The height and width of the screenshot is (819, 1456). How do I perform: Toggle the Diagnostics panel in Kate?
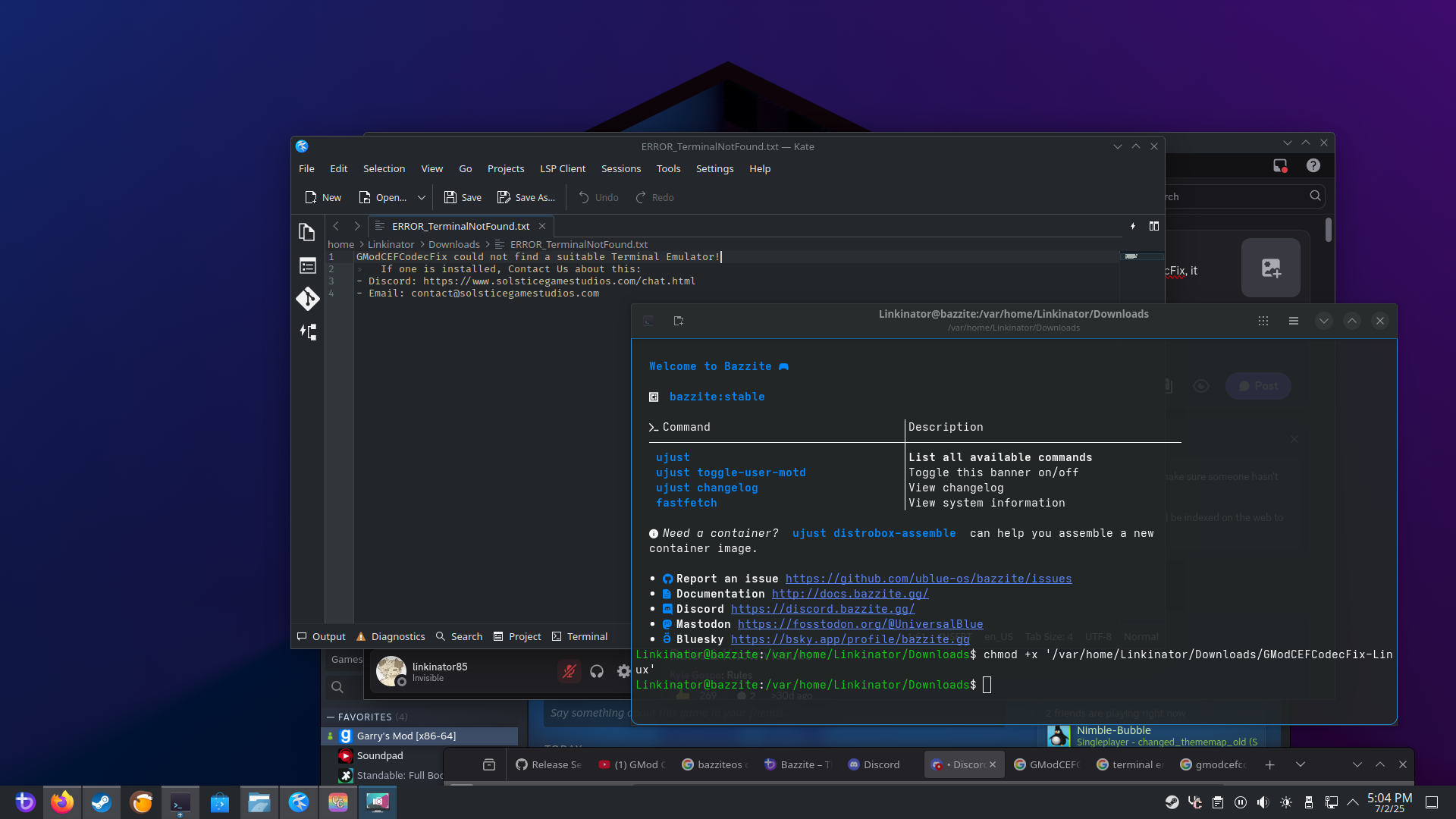click(391, 636)
